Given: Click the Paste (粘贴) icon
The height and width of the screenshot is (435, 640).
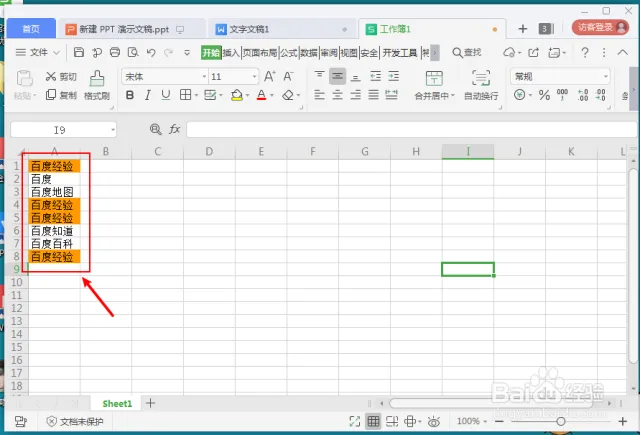Looking at the screenshot, I should click(24, 78).
